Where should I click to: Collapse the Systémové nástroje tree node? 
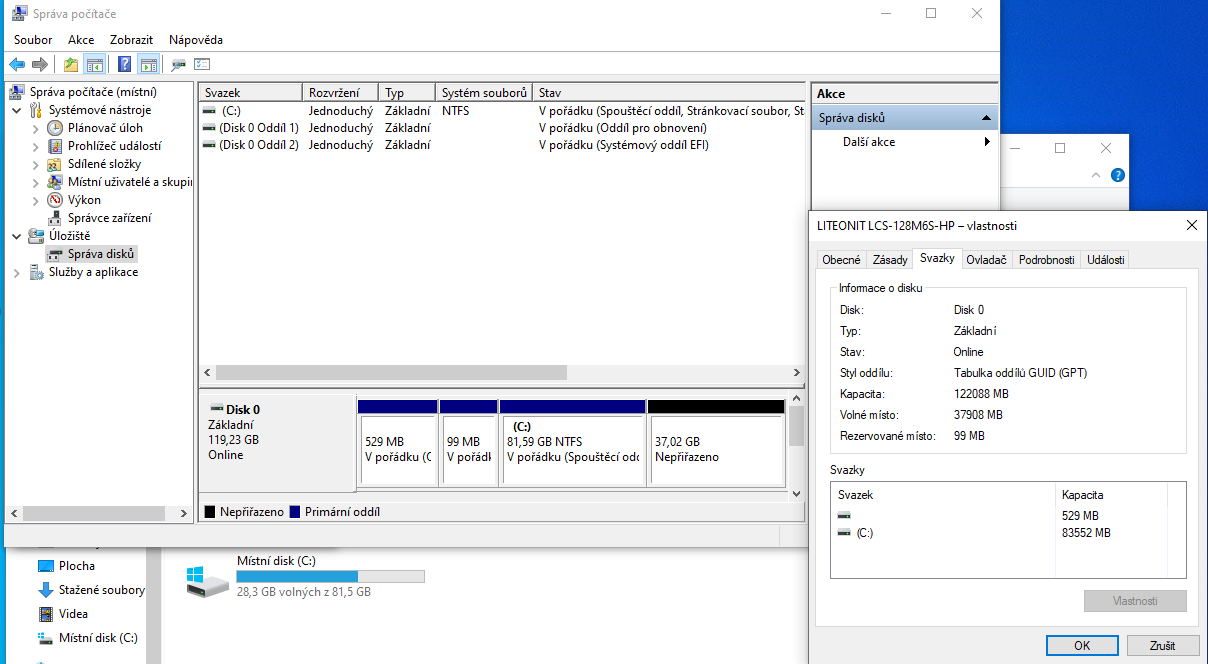click(x=17, y=110)
